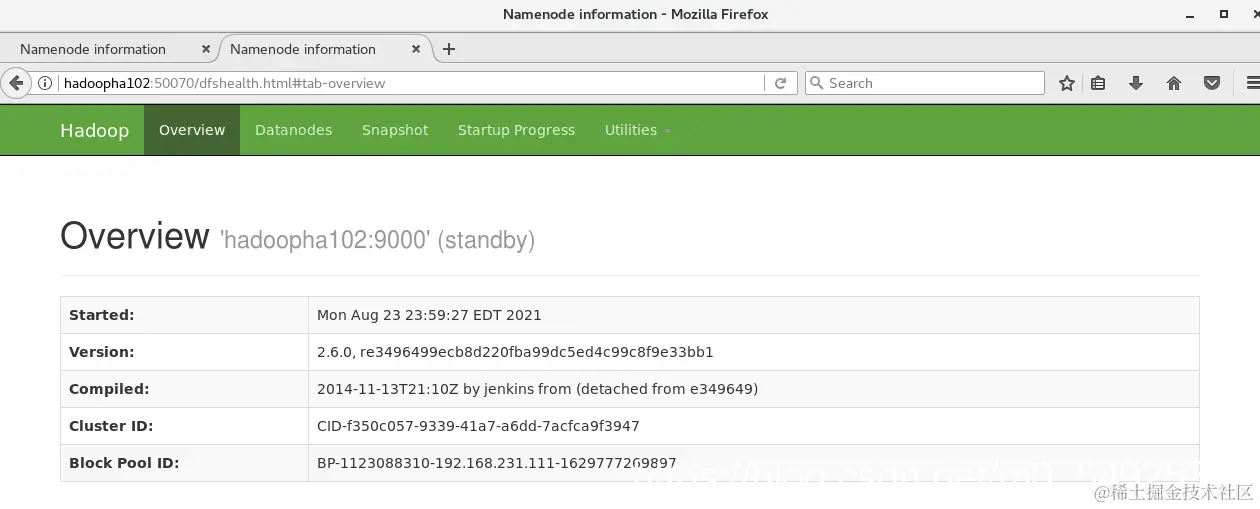Screen dimensions: 1260x509
Task: Reload the page with the refresh icon
Action: point(781,83)
